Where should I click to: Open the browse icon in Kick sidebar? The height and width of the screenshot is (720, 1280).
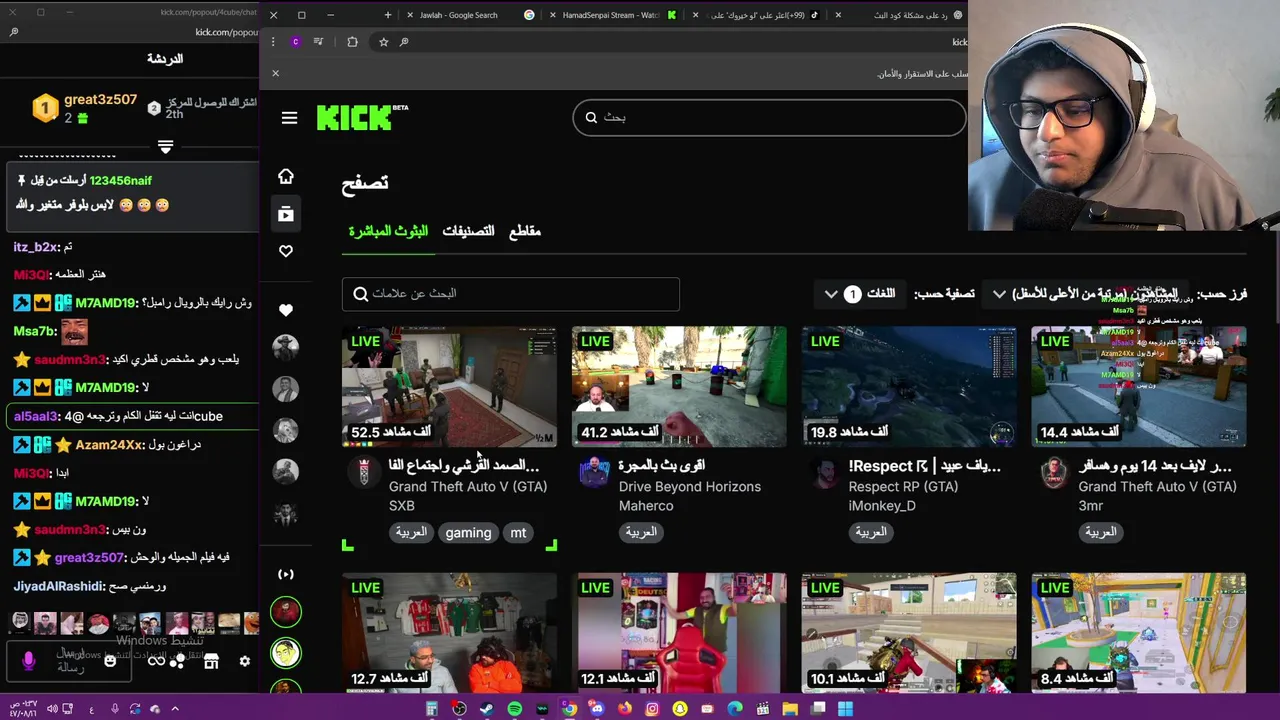pos(286,213)
